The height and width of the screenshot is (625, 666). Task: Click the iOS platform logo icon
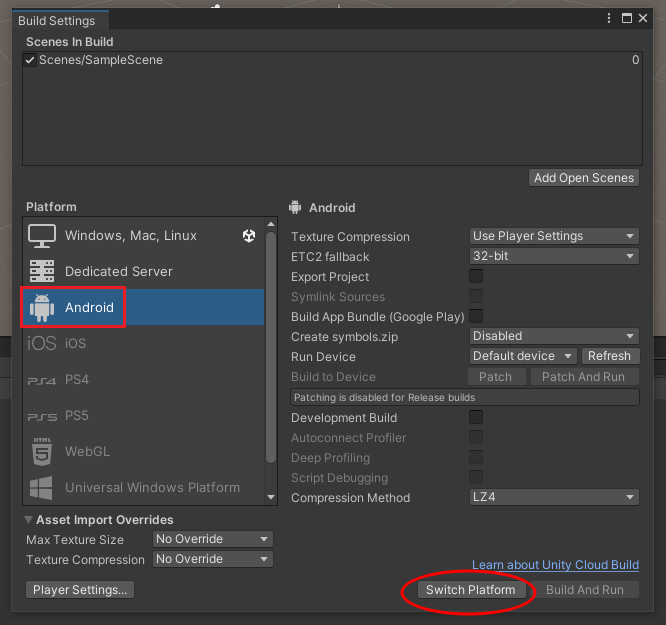pyautogui.click(x=42, y=343)
